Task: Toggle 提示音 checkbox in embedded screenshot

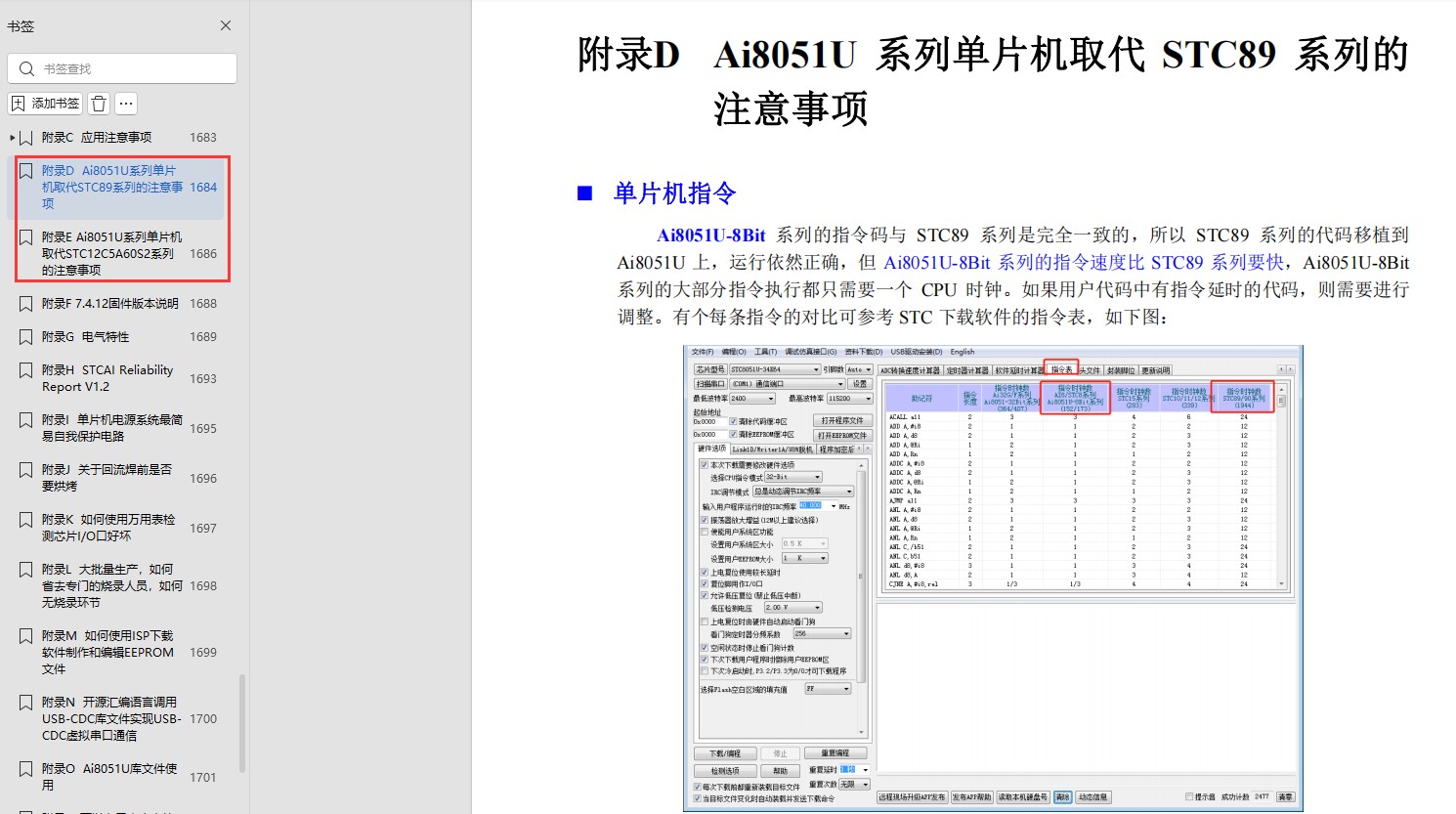Action: click(x=1189, y=796)
